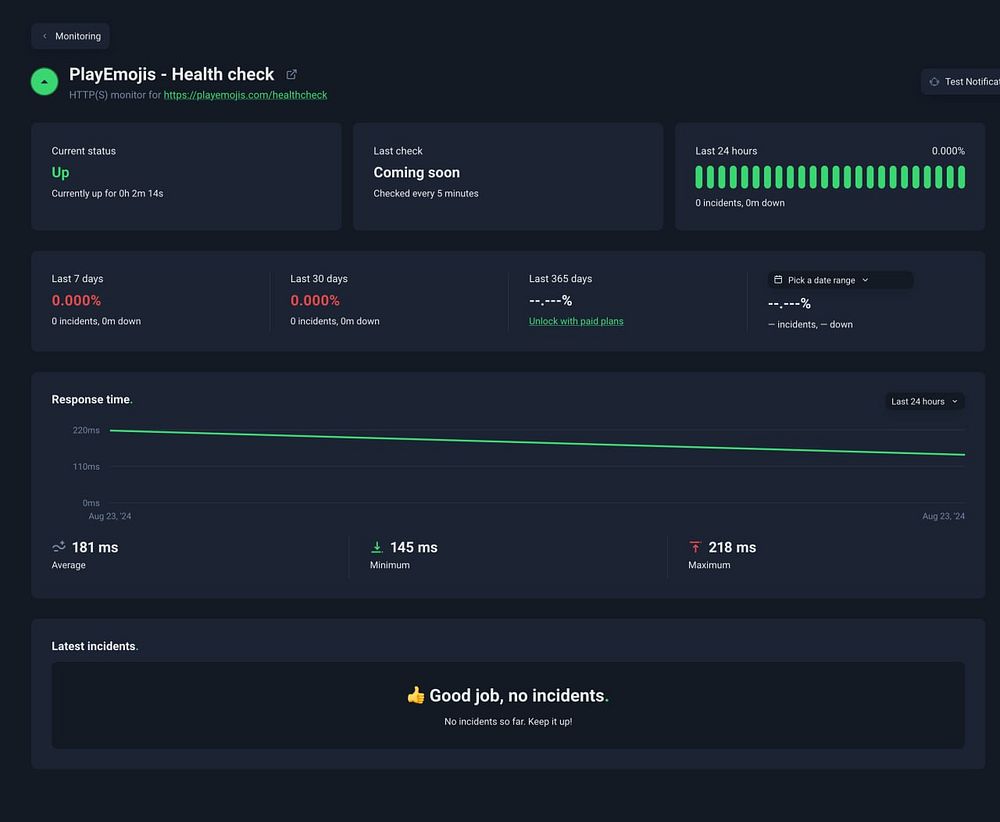Click Unlock with paid plans link
Screen dimensions: 1000x822
point(576,321)
